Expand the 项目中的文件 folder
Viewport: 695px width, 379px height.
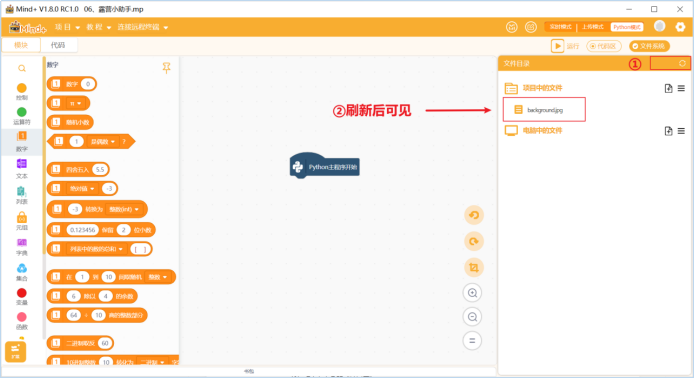(x=534, y=88)
